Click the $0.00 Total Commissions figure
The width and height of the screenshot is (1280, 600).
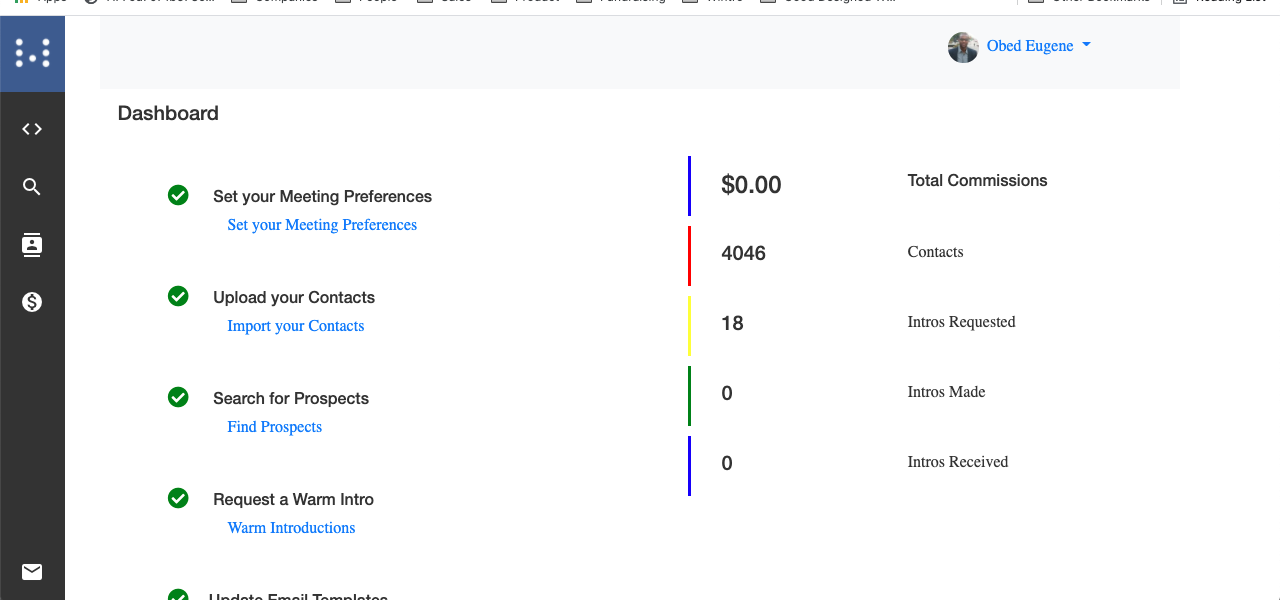click(x=751, y=185)
